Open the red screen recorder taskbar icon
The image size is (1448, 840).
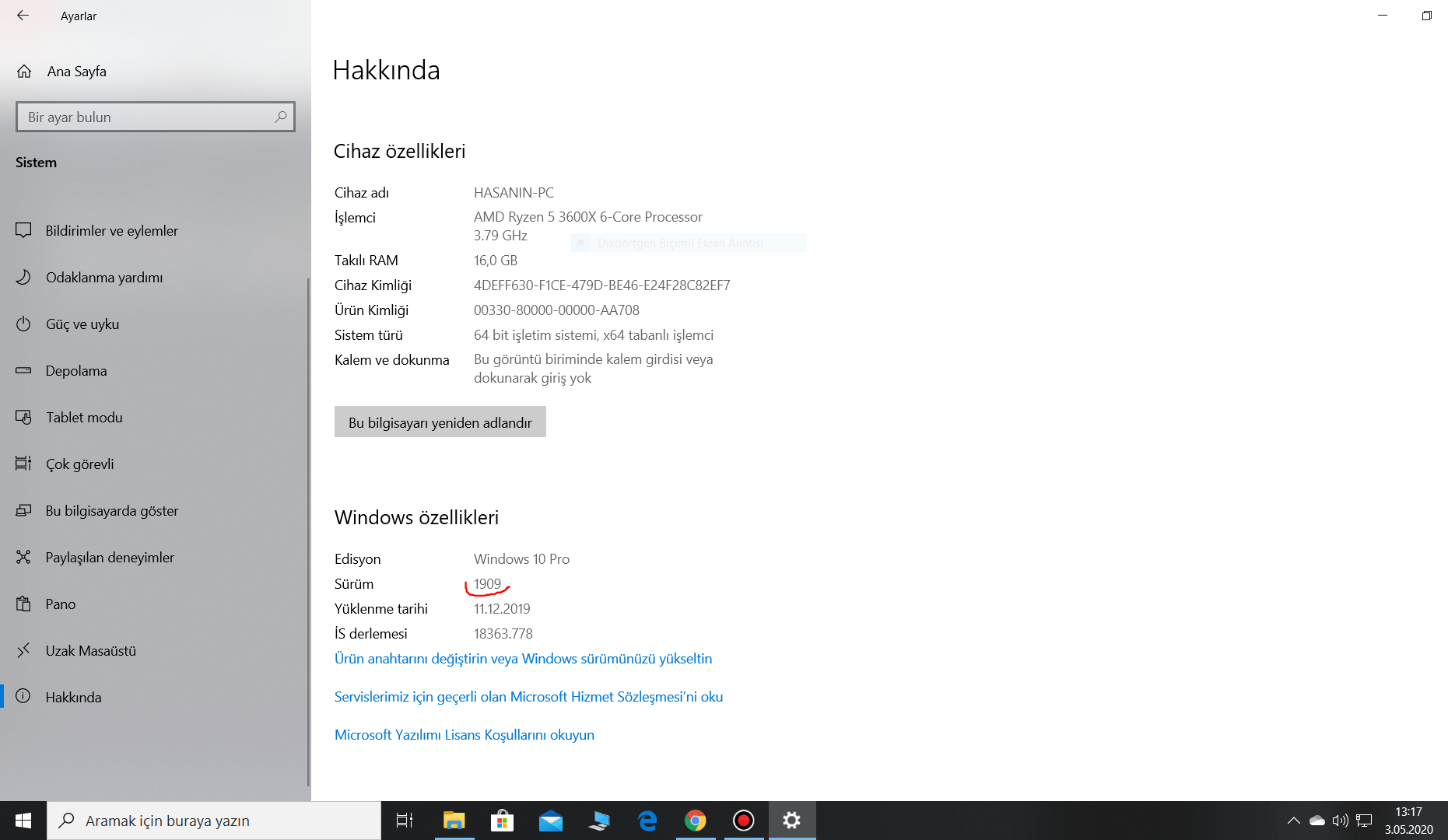(x=744, y=821)
